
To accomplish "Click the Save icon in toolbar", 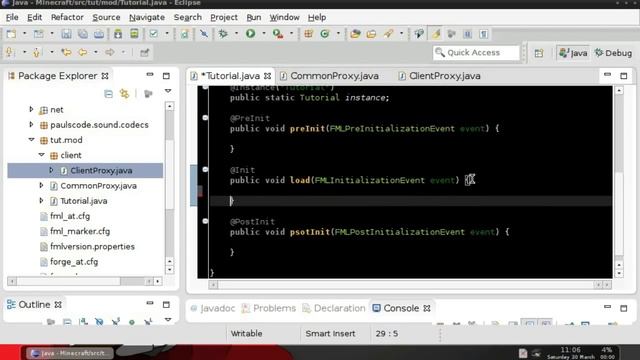I will tap(66, 34).
